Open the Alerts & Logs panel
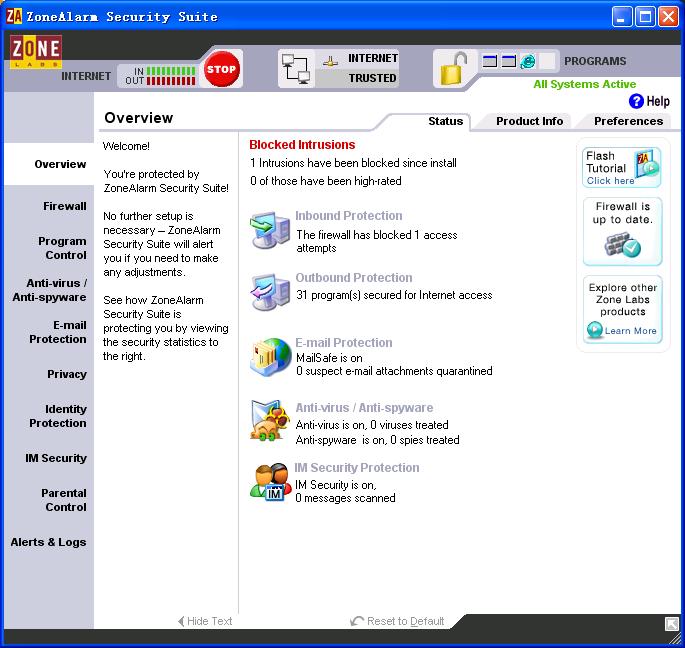 click(x=48, y=542)
